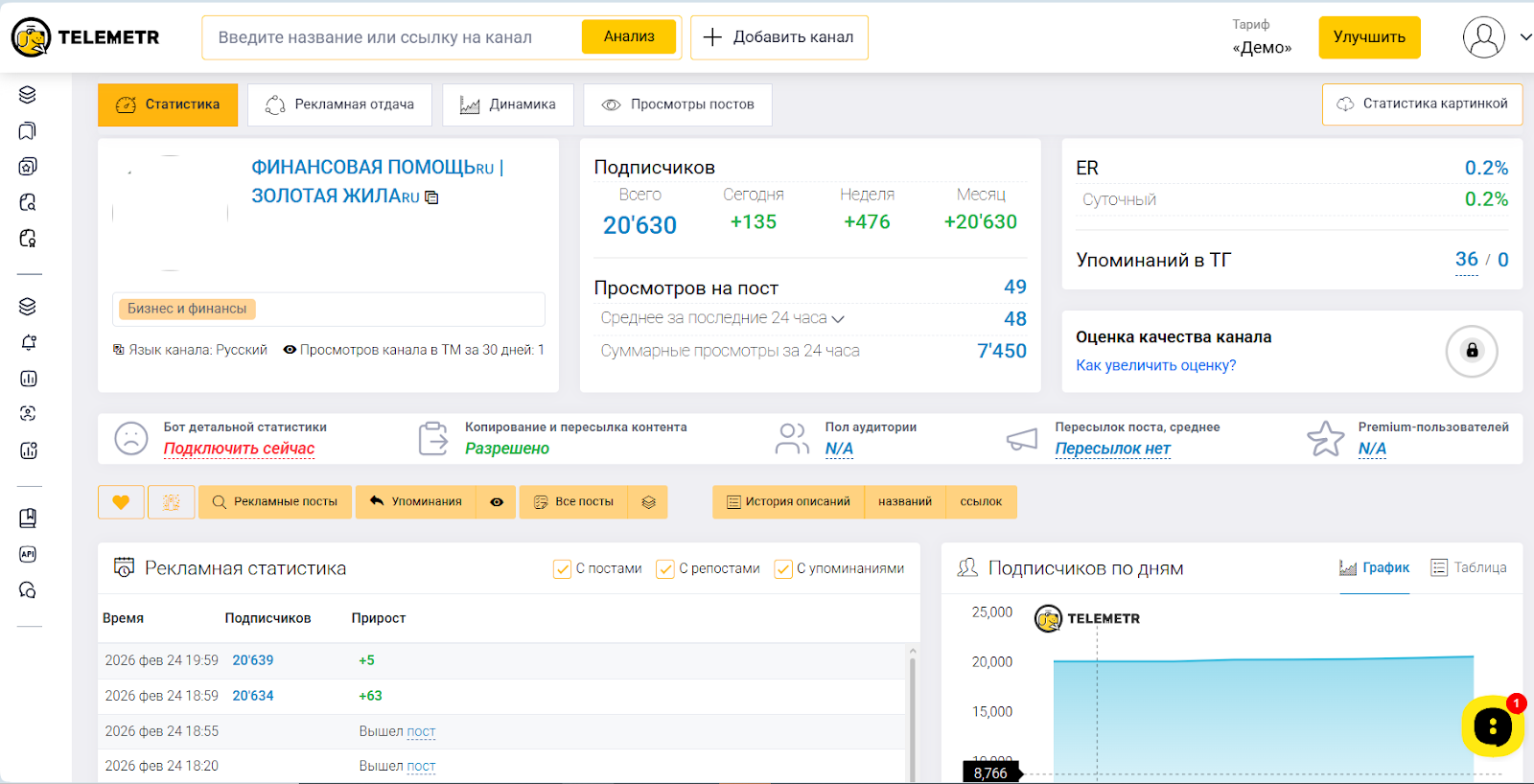Uncheck the С репостами checkbox
The image size is (1534, 784).
665,569
